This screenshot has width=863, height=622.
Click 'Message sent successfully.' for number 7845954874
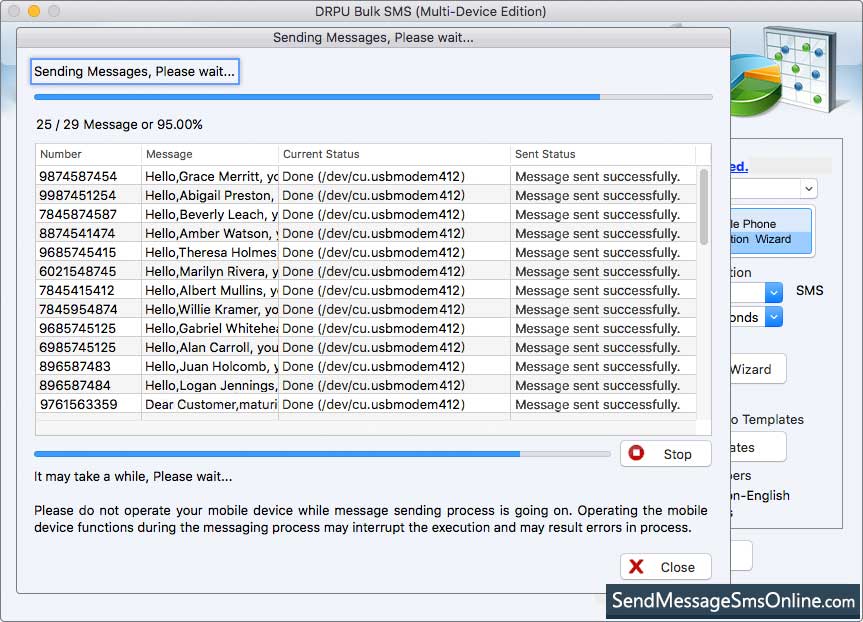click(598, 309)
